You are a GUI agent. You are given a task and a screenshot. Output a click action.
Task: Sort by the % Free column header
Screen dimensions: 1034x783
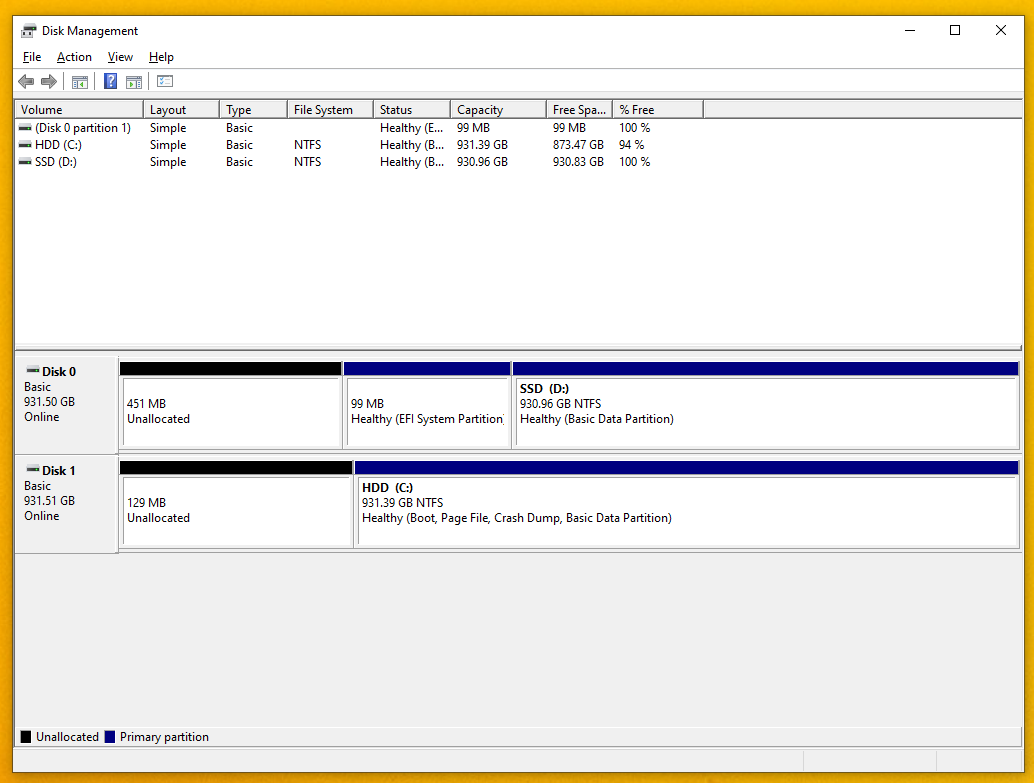[x=658, y=110]
